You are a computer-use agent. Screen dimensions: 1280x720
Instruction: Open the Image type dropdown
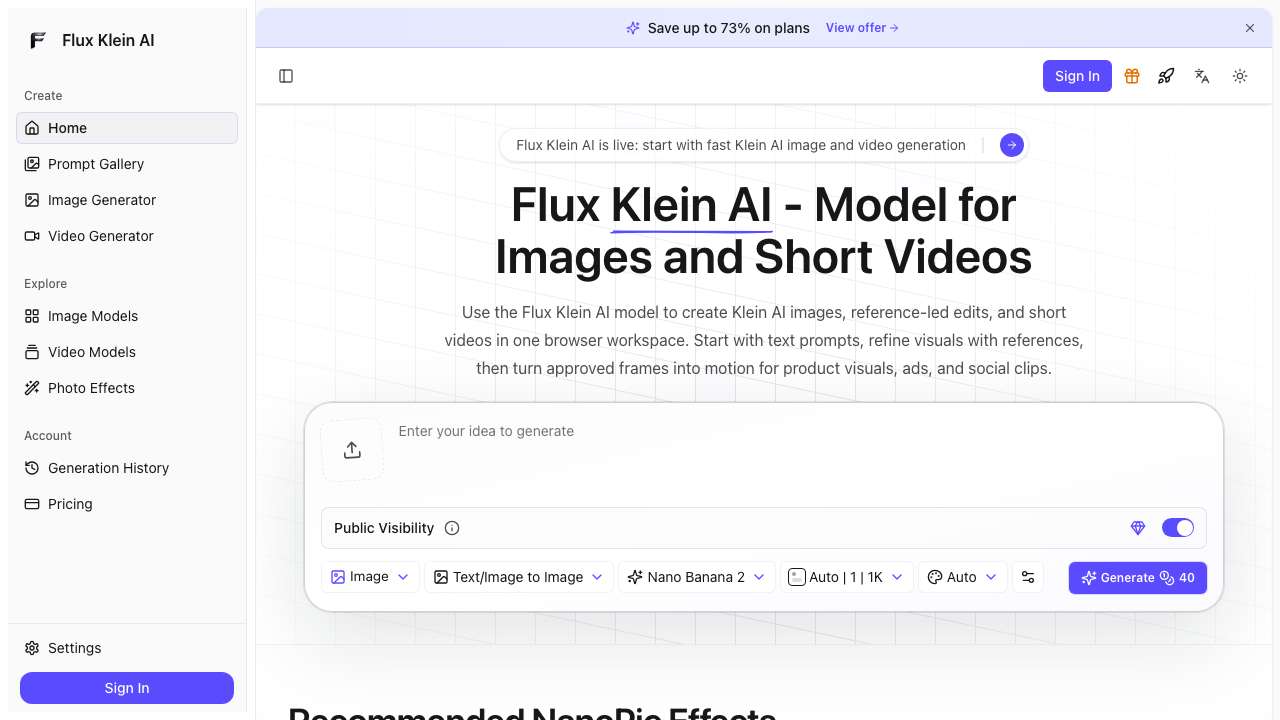pyautogui.click(x=370, y=577)
